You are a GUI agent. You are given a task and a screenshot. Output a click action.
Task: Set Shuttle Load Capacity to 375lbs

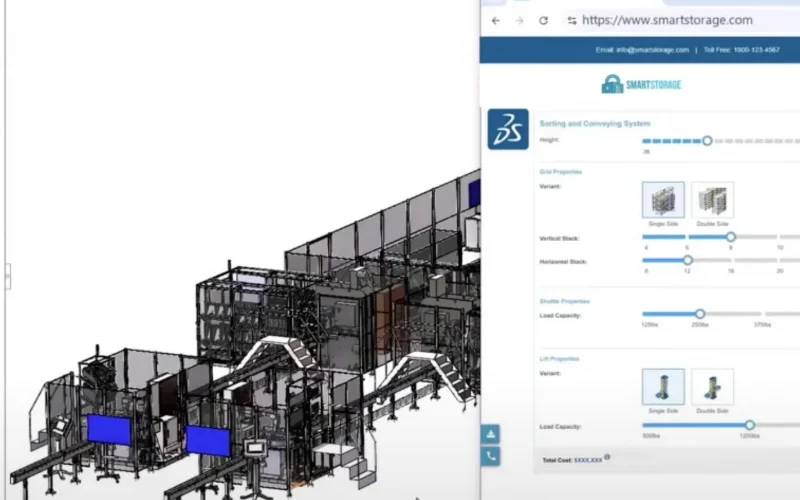762,314
